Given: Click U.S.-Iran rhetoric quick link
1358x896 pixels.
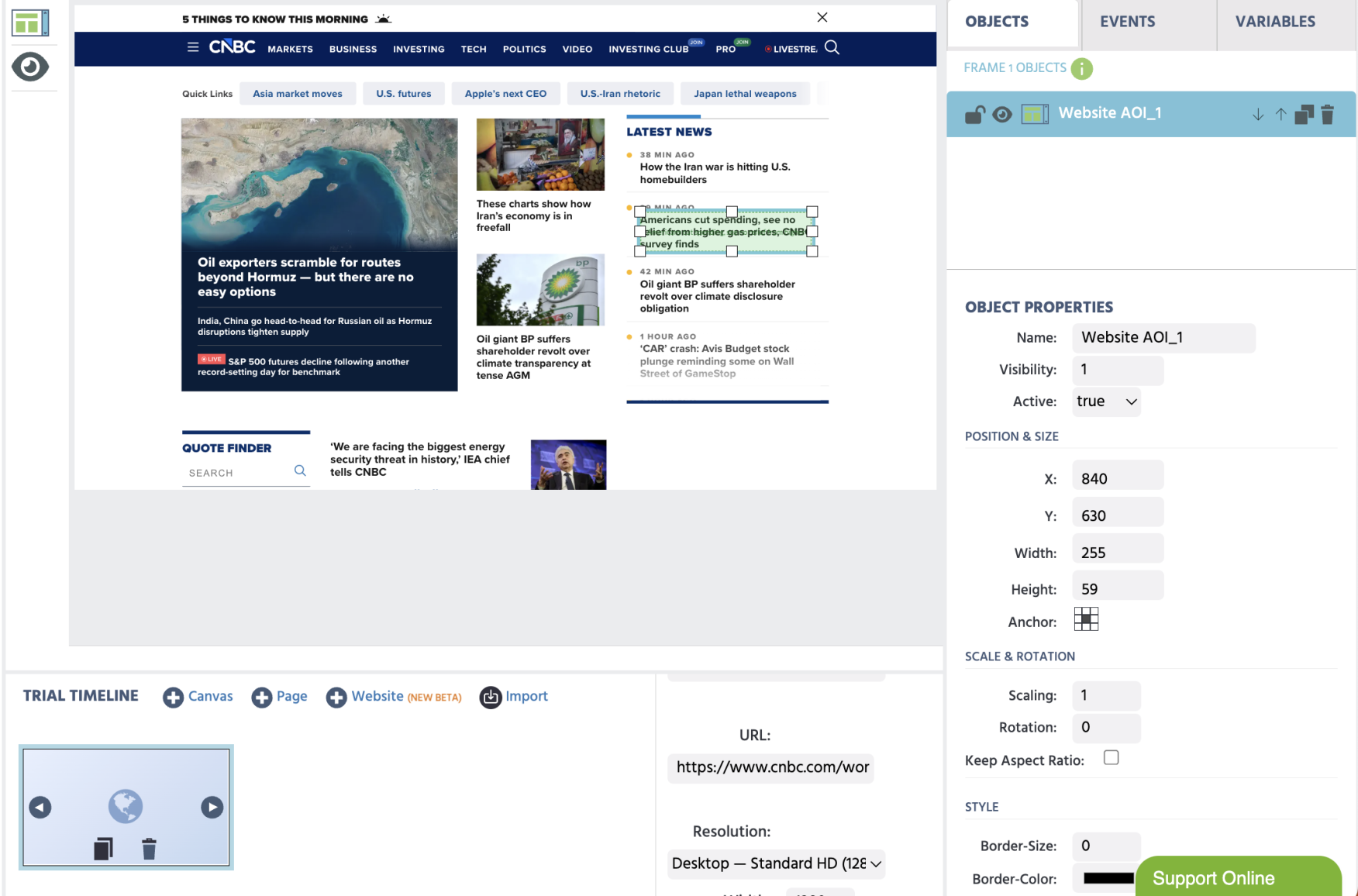Looking at the screenshot, I should click(620, 94).
